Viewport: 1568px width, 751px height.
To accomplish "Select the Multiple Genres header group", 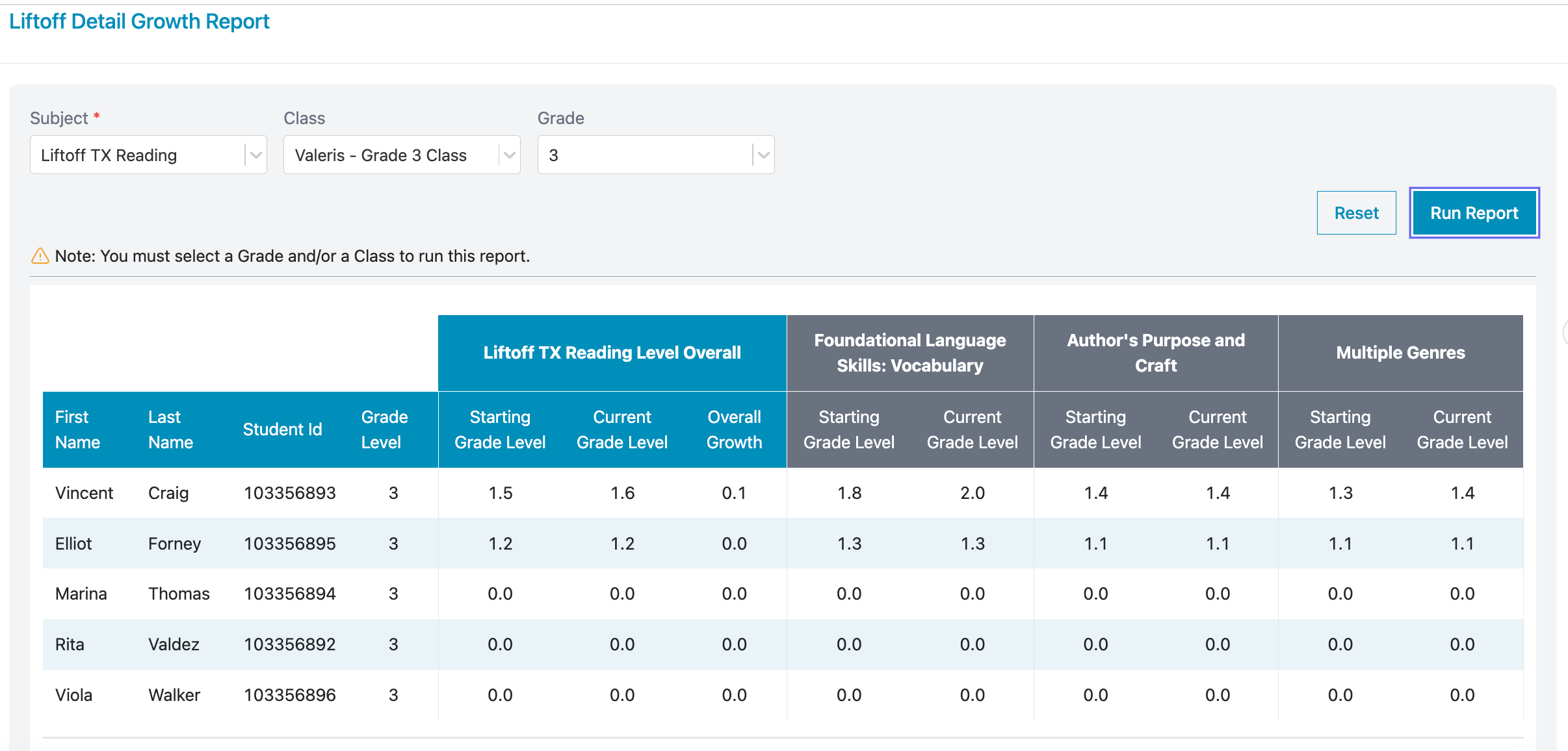I will tap(1400, 353).
